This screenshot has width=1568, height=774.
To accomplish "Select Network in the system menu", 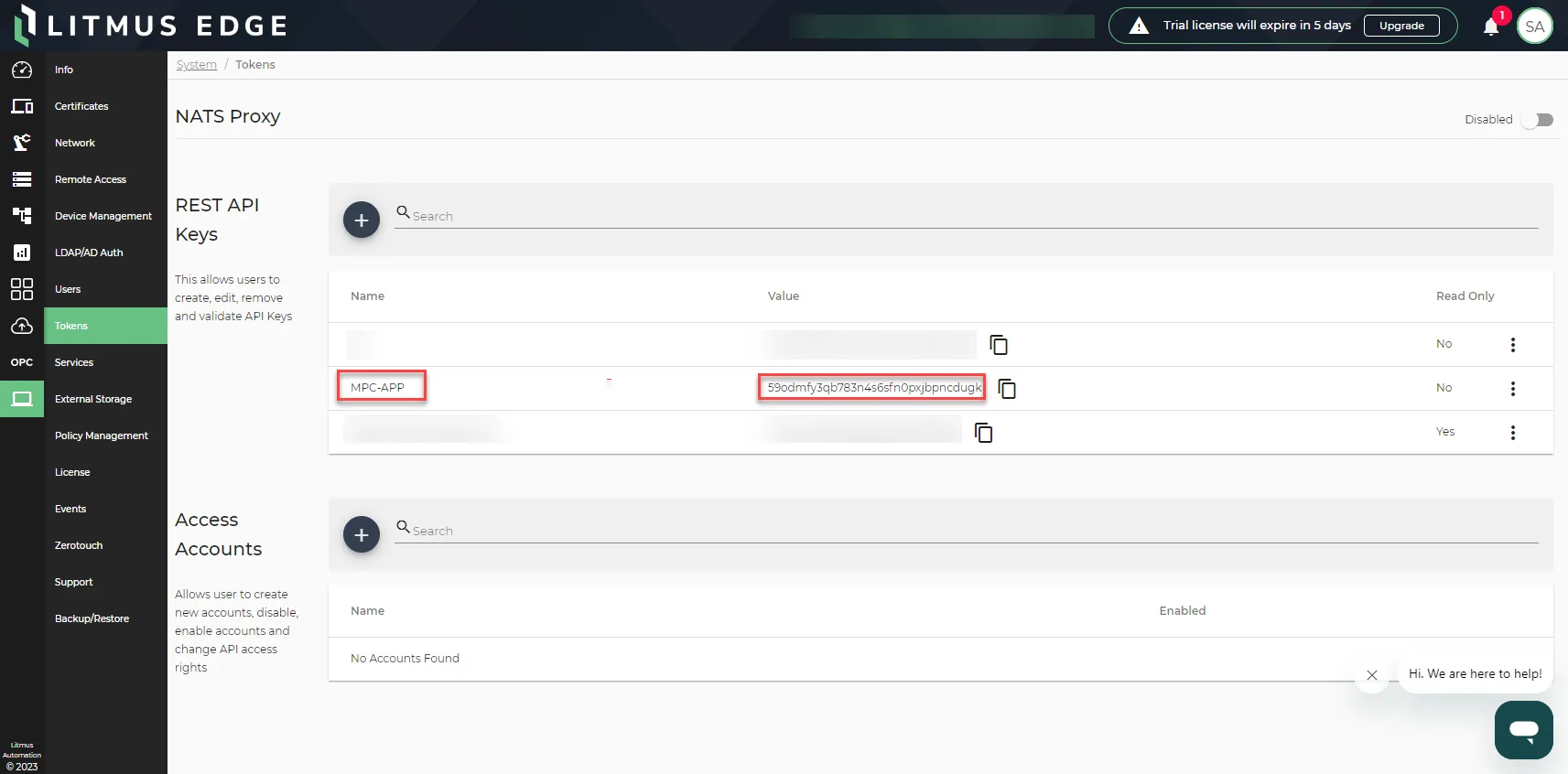I will [105, 143].
